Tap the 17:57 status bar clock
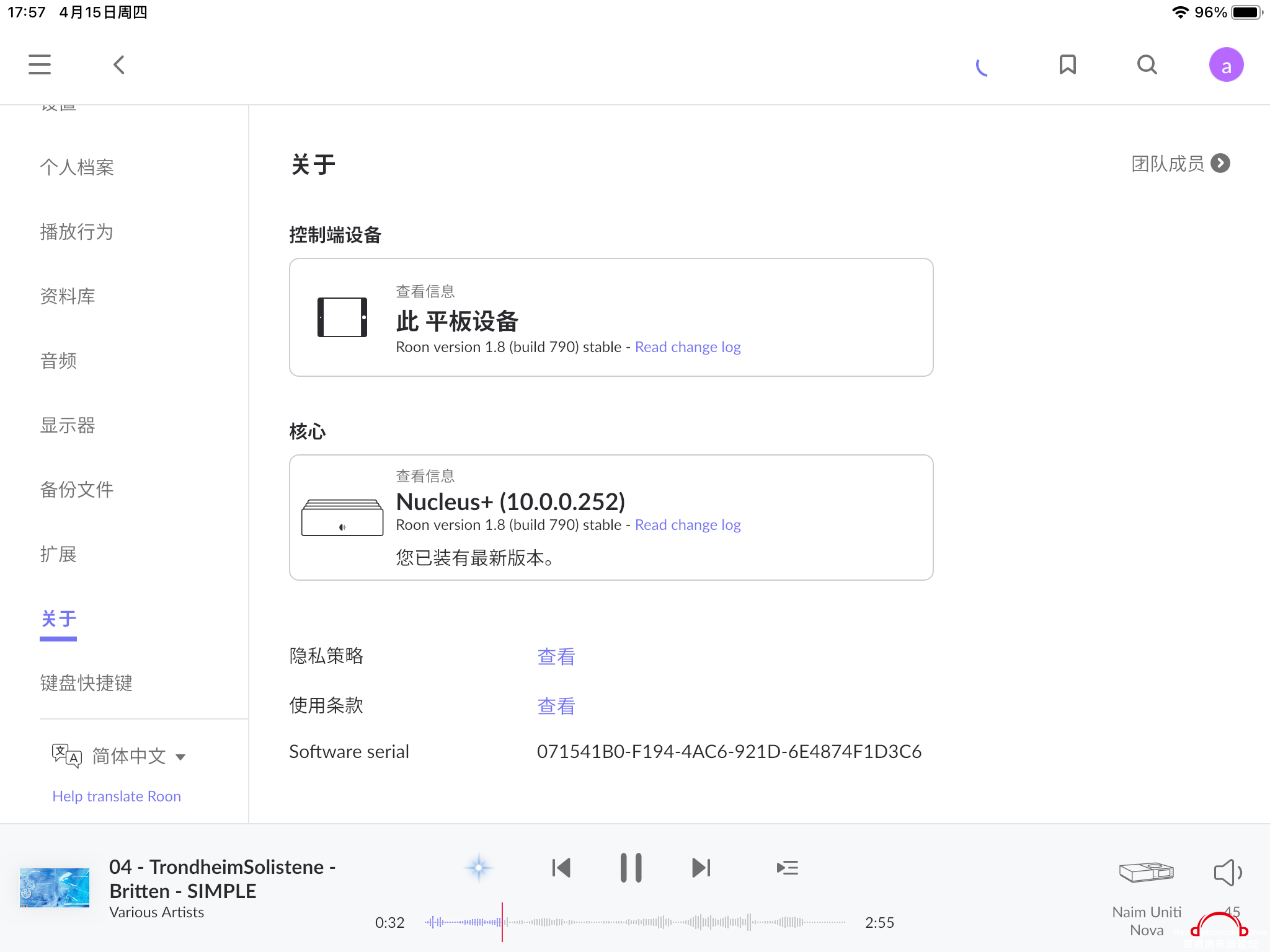 27,12
